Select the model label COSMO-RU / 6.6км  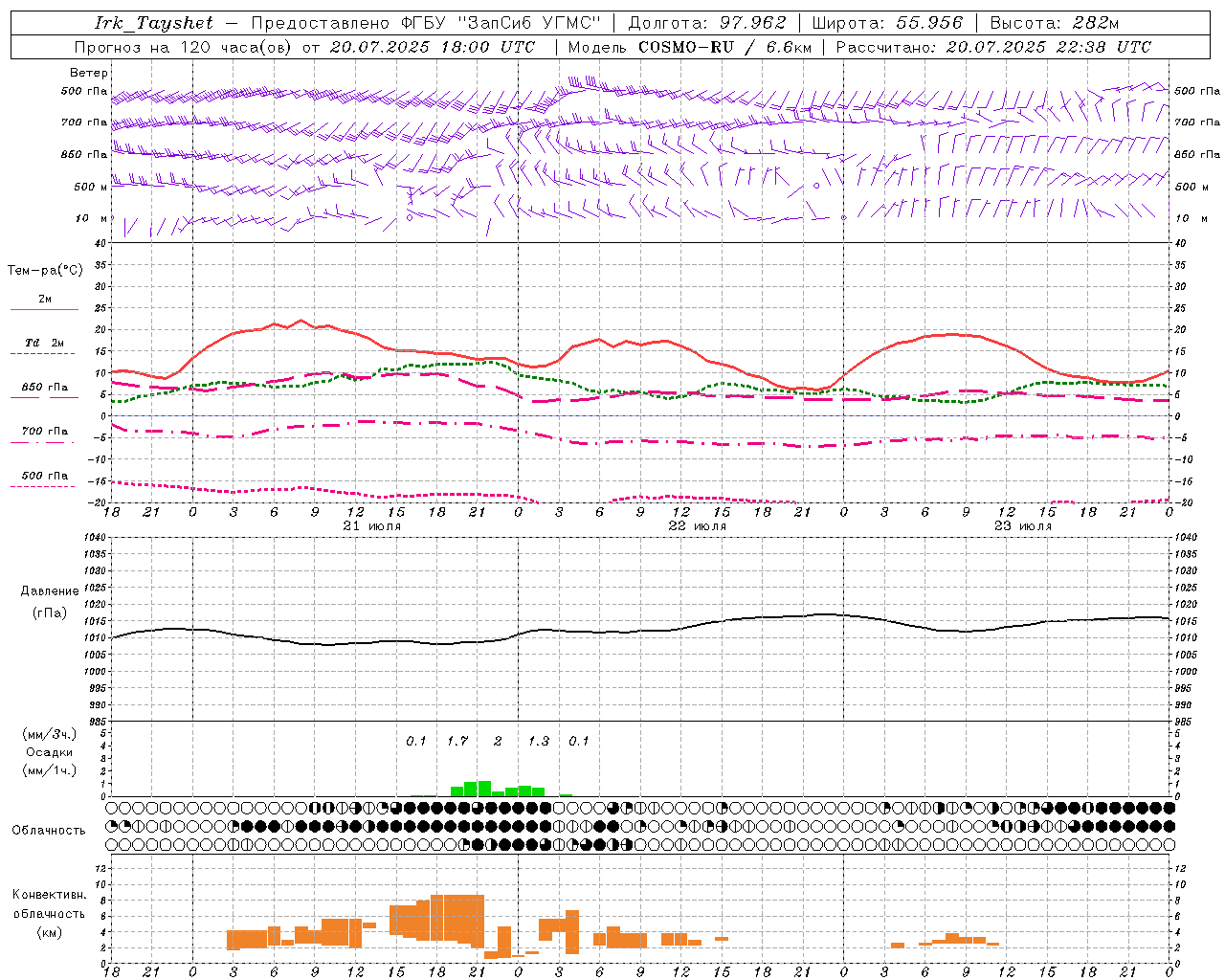click(724, 47)
